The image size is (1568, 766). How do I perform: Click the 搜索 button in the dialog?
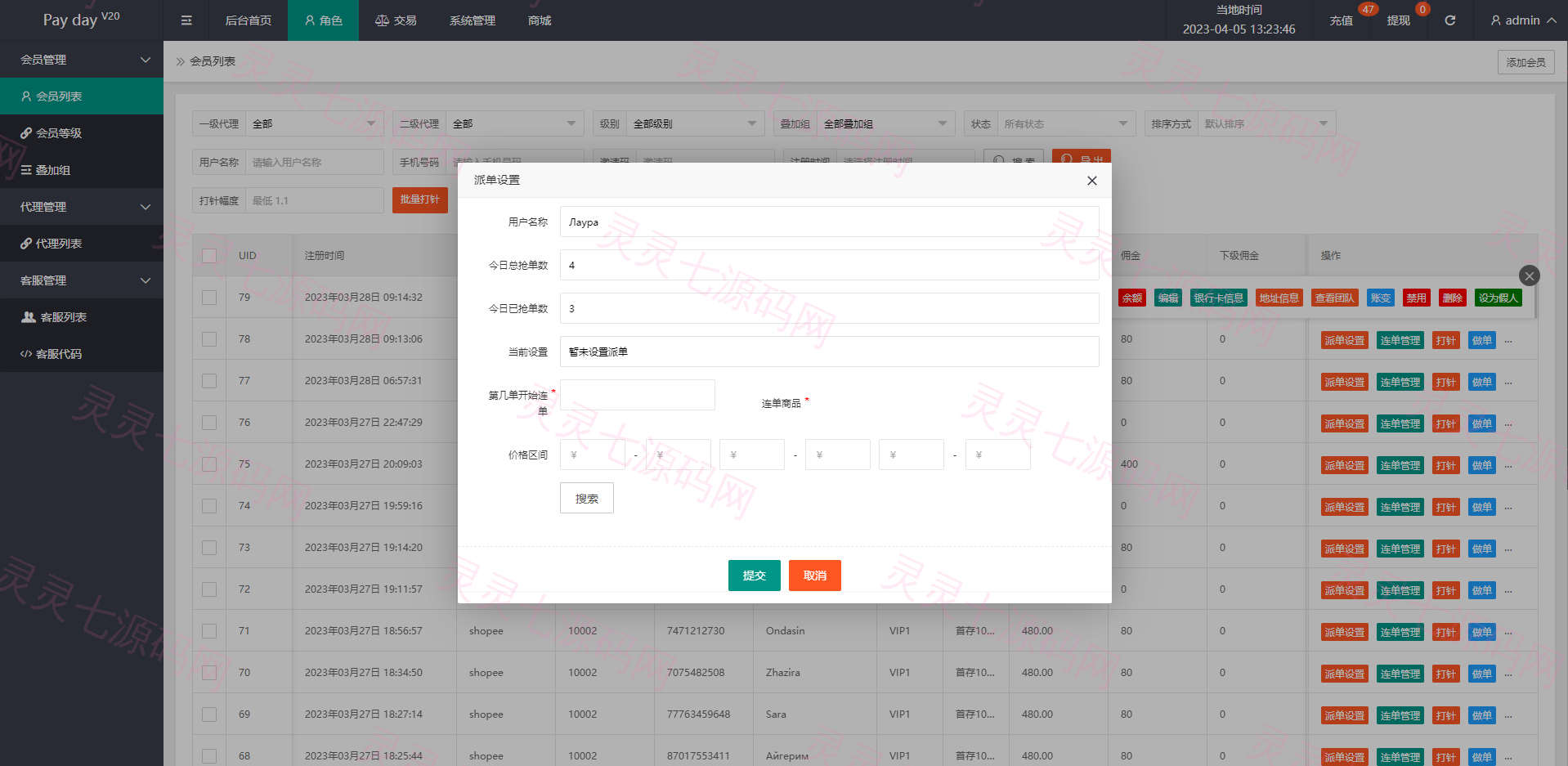point(587,499)
